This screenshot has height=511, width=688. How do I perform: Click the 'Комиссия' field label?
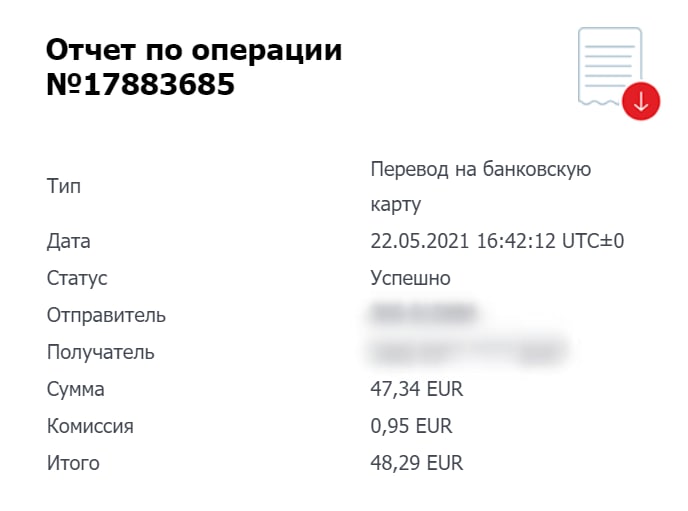[x=90, y=426]
